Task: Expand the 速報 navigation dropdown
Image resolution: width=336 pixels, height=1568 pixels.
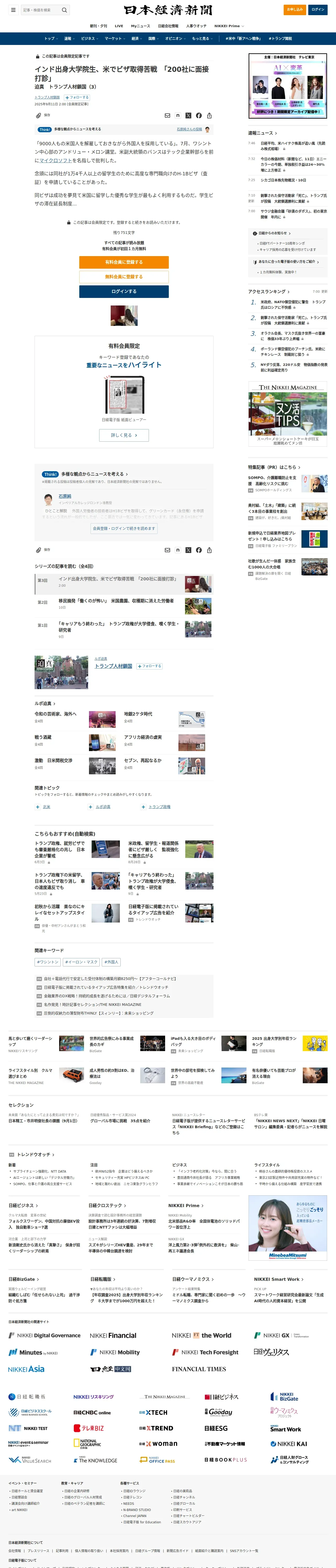Action: click(x=70, y=38)
